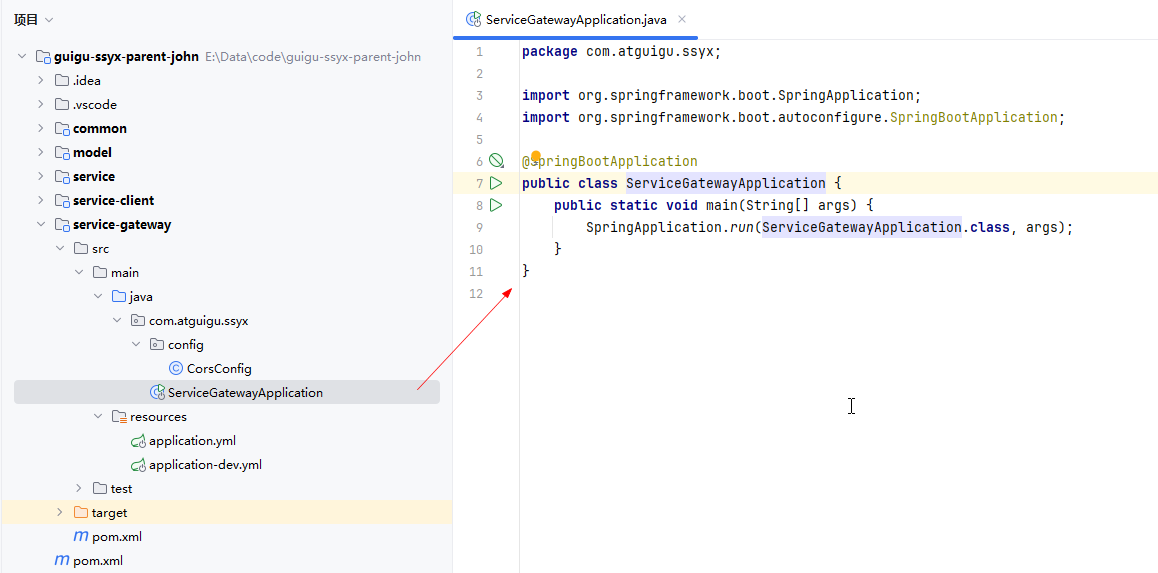Click the project path E:\Data\code text
The image size is (1158, 573).
(313, 57)
